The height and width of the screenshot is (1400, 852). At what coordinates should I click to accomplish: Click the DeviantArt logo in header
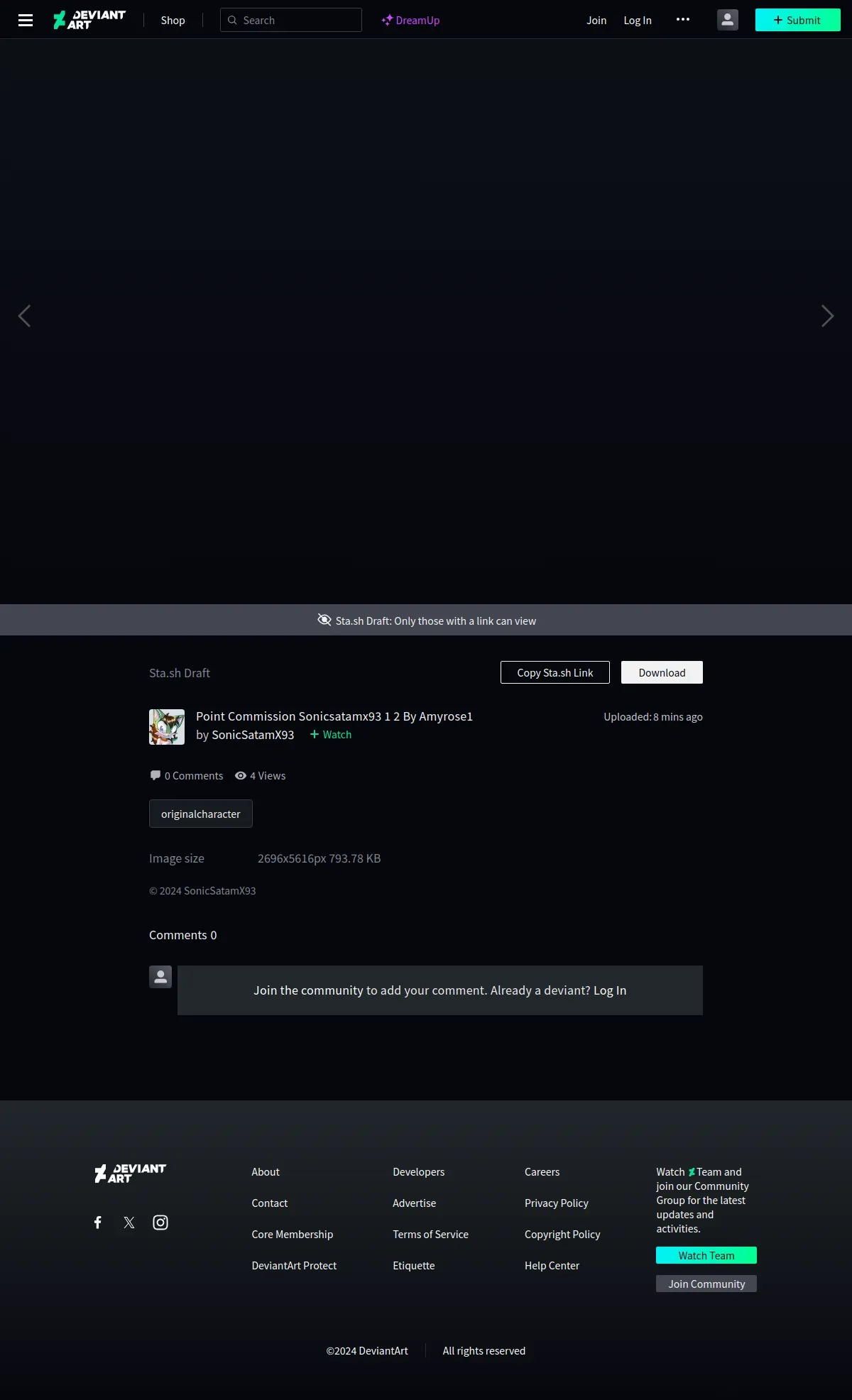(x=89, y=20)
